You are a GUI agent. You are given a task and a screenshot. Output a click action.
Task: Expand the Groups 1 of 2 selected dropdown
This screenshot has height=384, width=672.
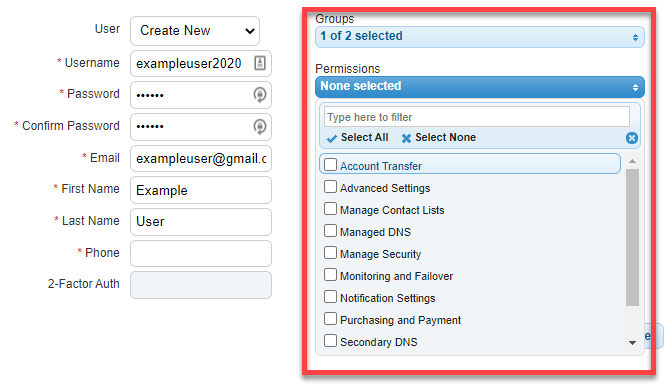click(480, 37)
